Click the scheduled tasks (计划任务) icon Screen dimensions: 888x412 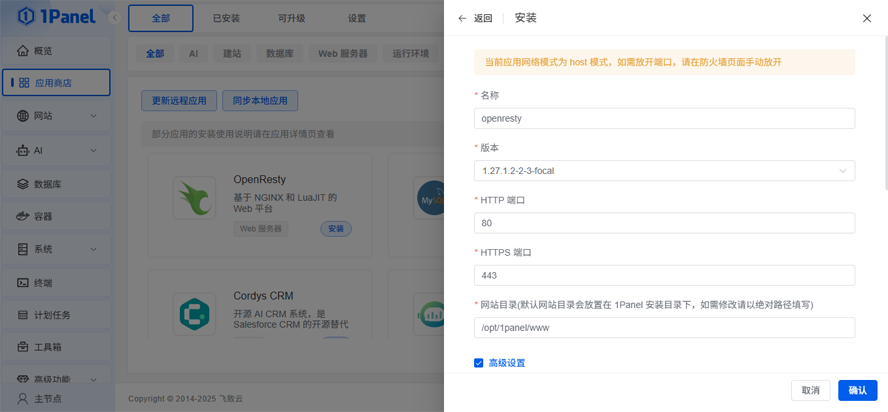coord(23,315)
